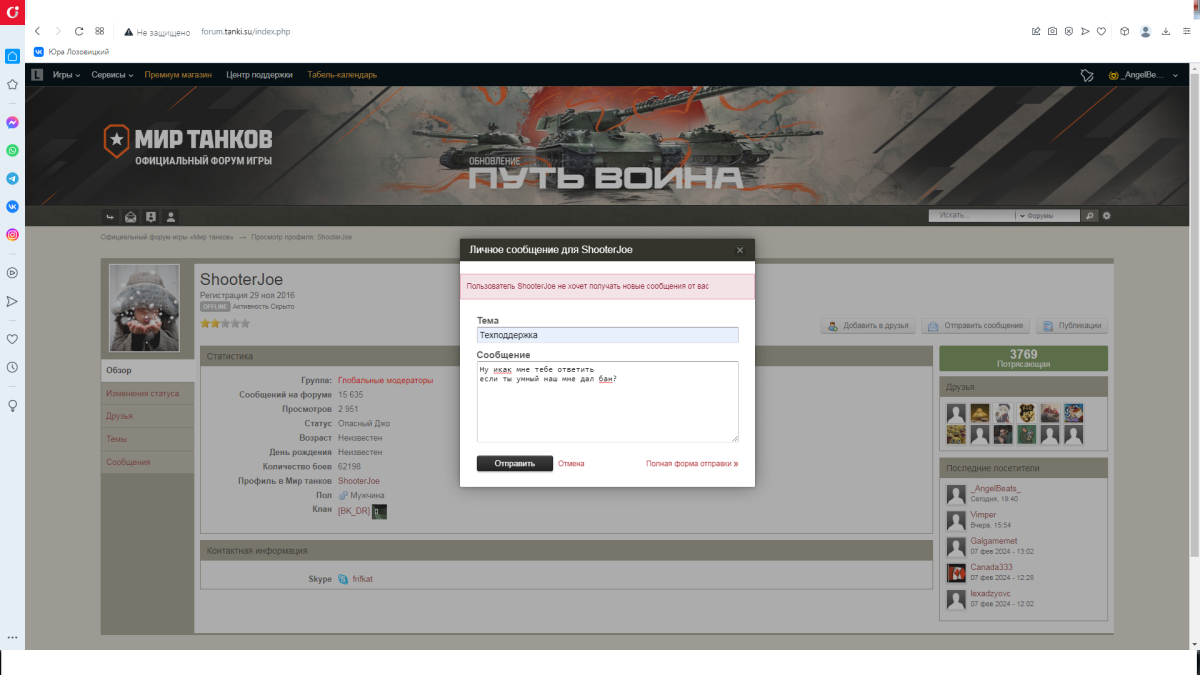
Task: Open the forum envelope messages icon
Action: click(130, 216)
